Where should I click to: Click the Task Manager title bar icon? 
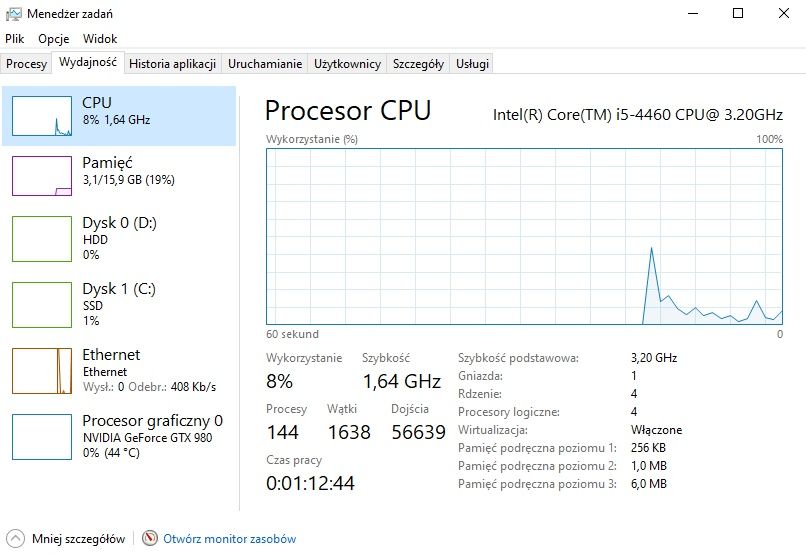pyautogui.click(x=13, y=13)
